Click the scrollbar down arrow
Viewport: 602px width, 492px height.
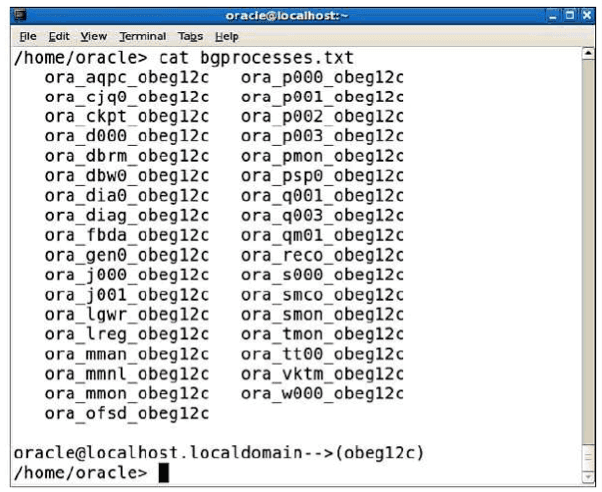(588, 477)
